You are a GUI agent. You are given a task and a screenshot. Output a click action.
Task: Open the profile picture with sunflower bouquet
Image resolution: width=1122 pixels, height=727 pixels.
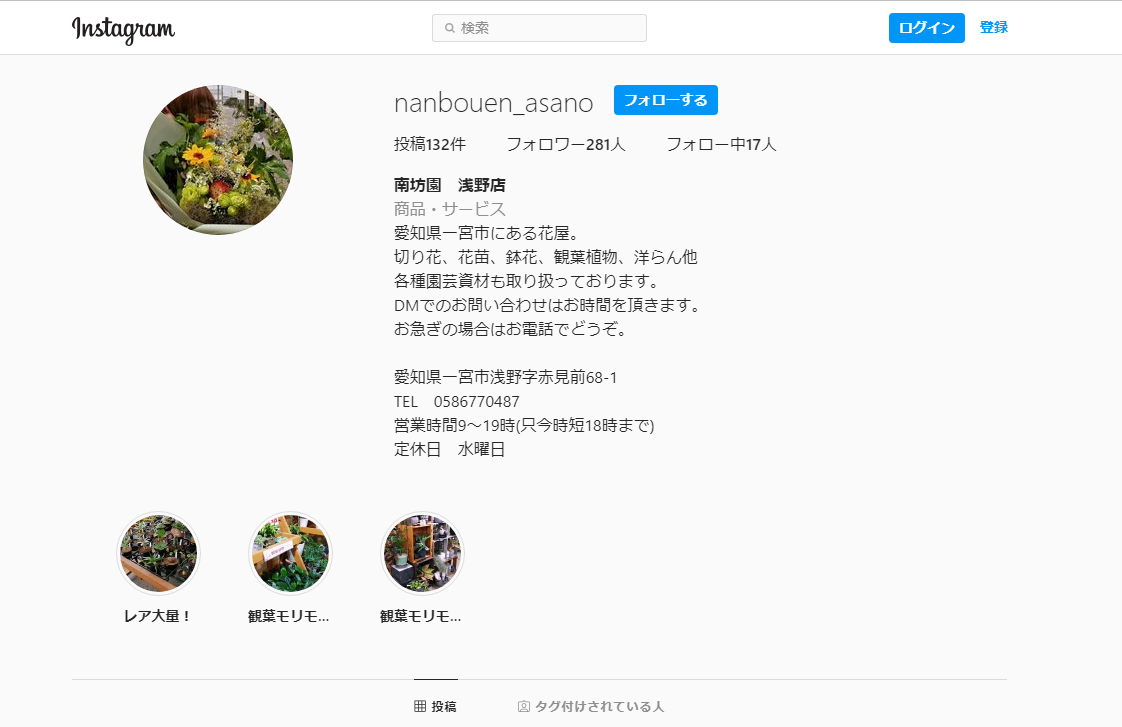point(218,160)
